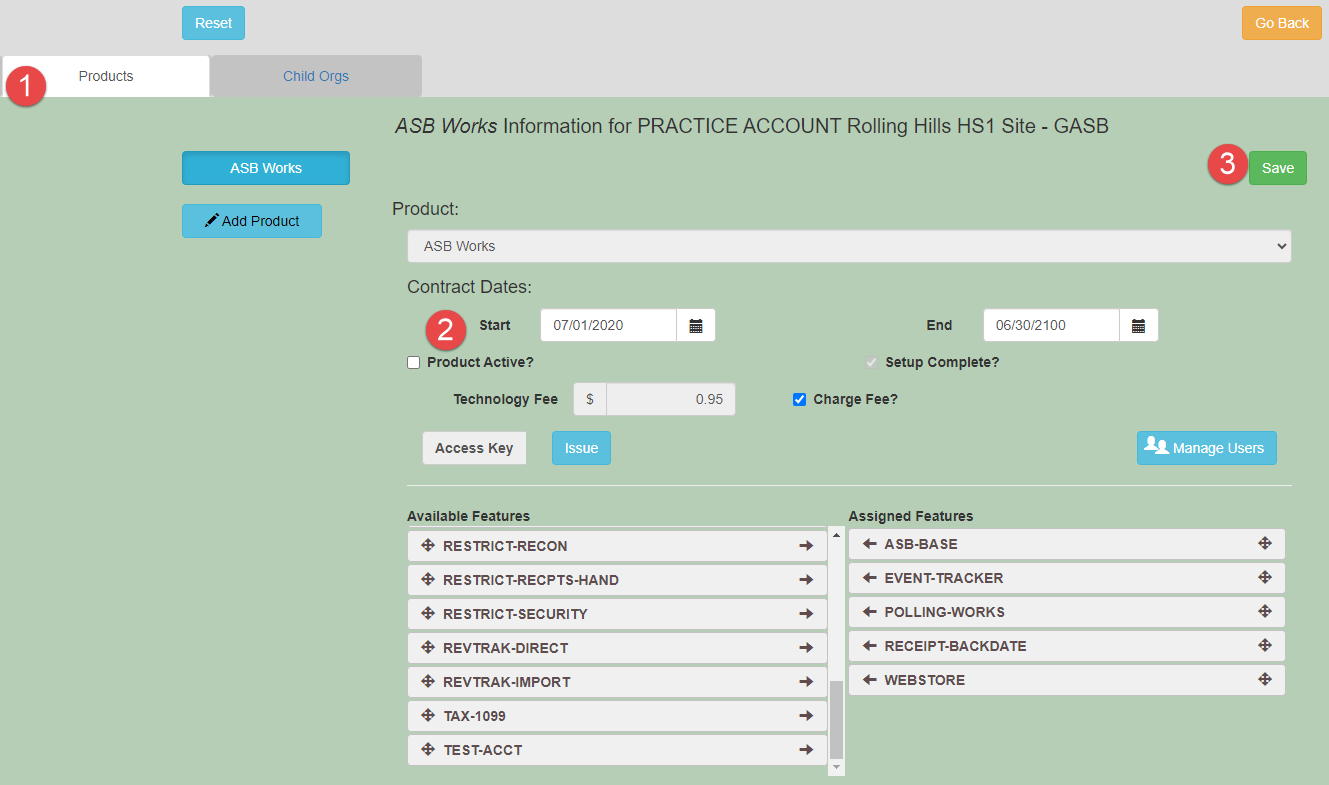
Task: Click move handle icon on RESTRICT-SECURITY
Action: tap(428, 614)
